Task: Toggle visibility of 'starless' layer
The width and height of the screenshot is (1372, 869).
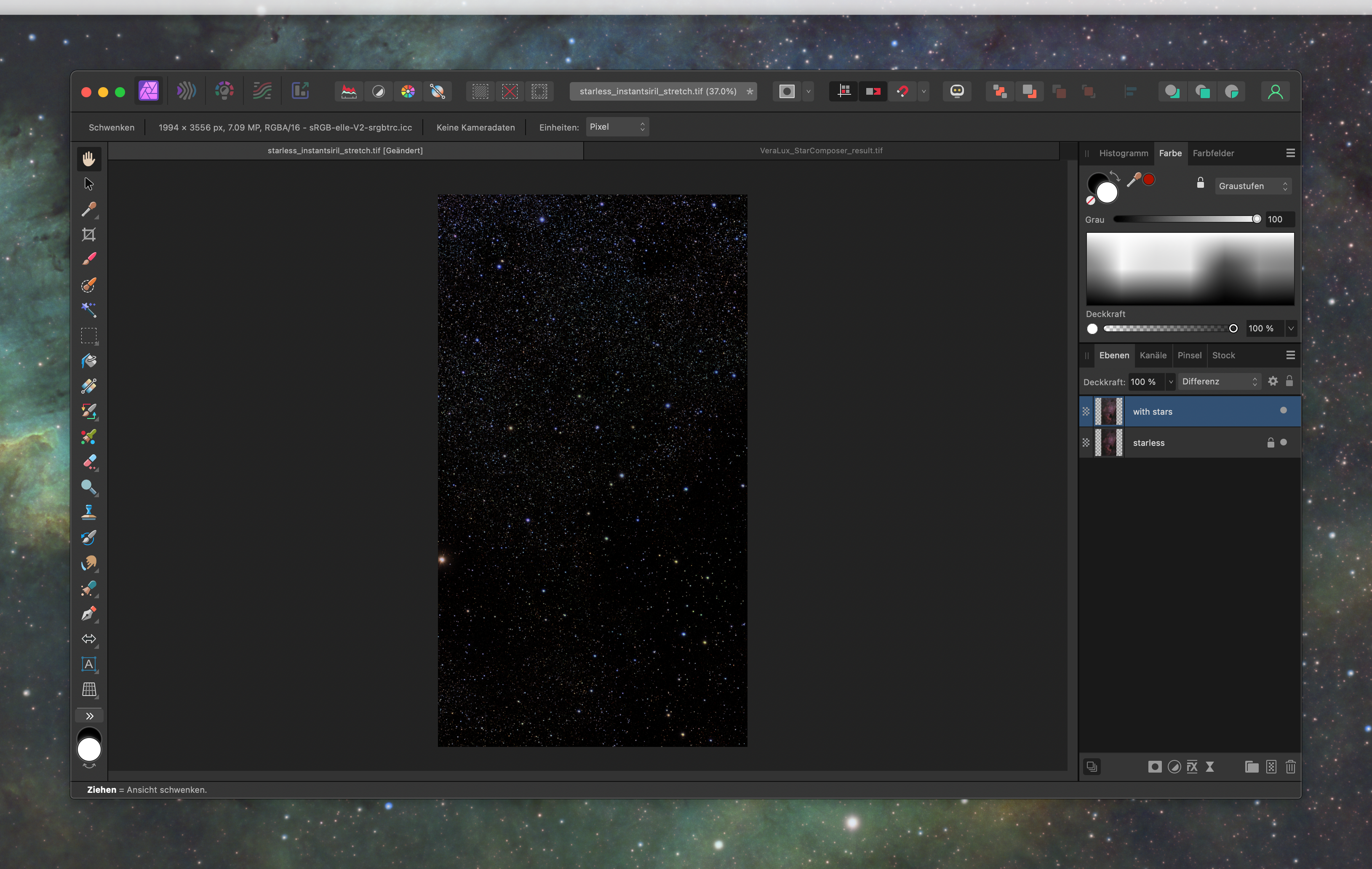Action: coord(1283,442)
